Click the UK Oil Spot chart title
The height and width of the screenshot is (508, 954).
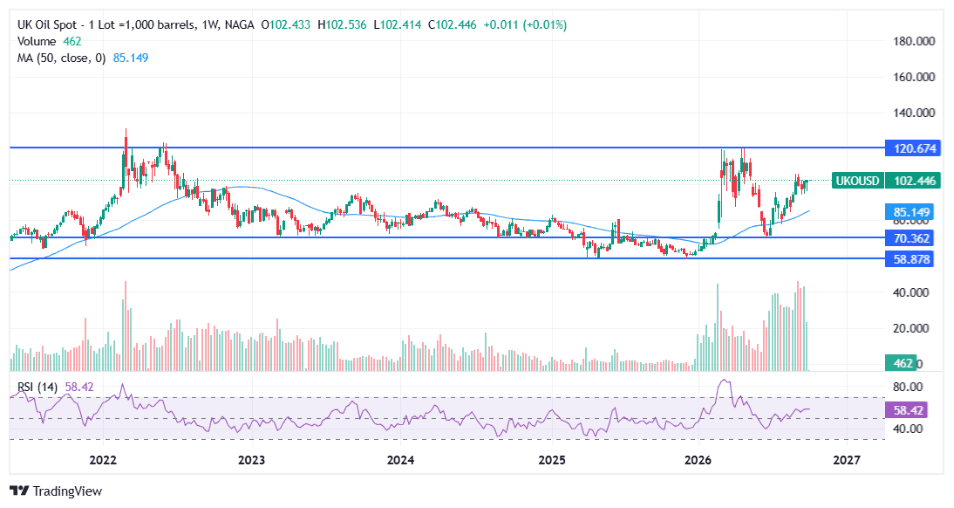click(136, 25)
